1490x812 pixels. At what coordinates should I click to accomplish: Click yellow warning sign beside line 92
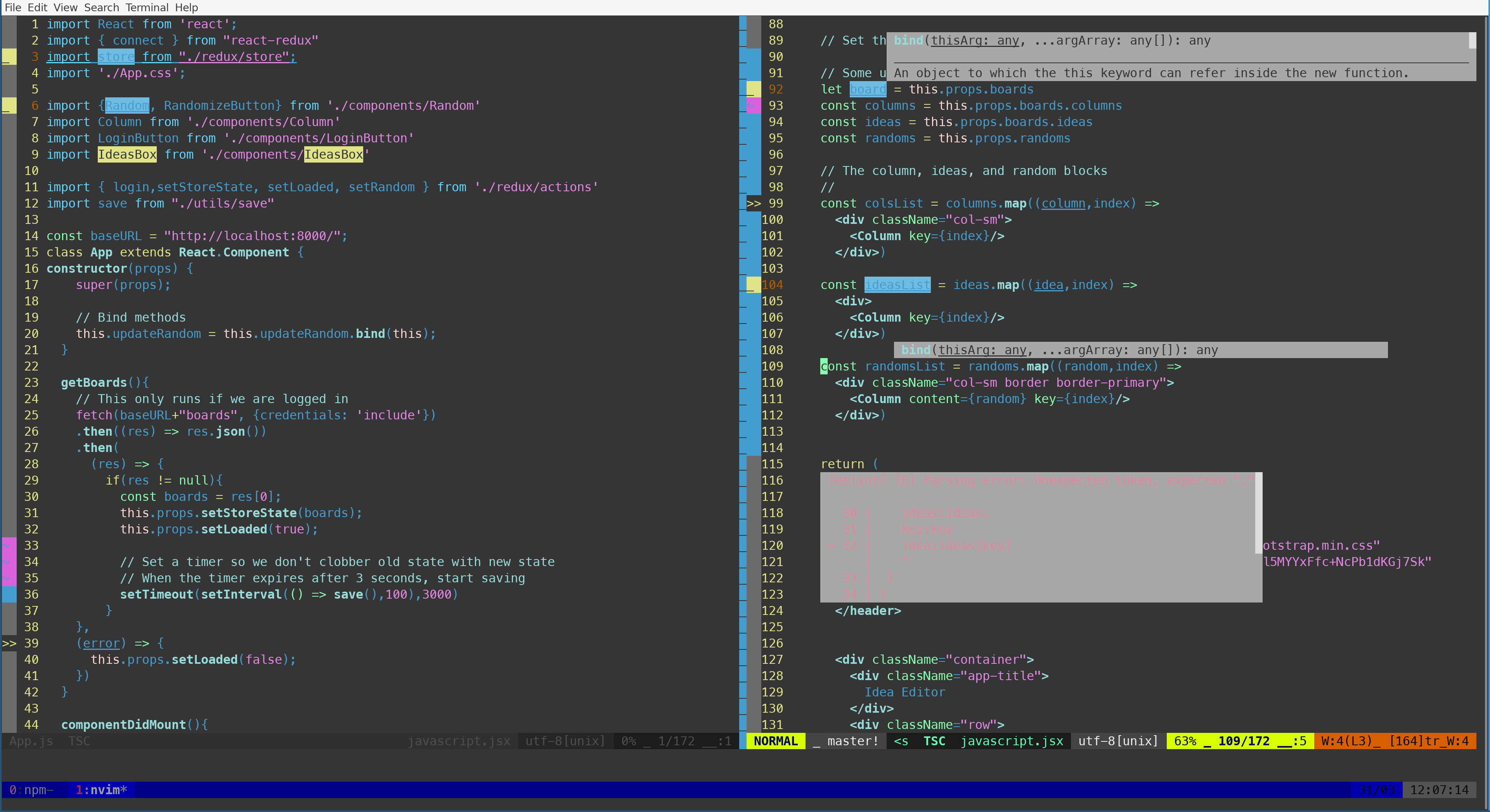(x=754, y=90)
